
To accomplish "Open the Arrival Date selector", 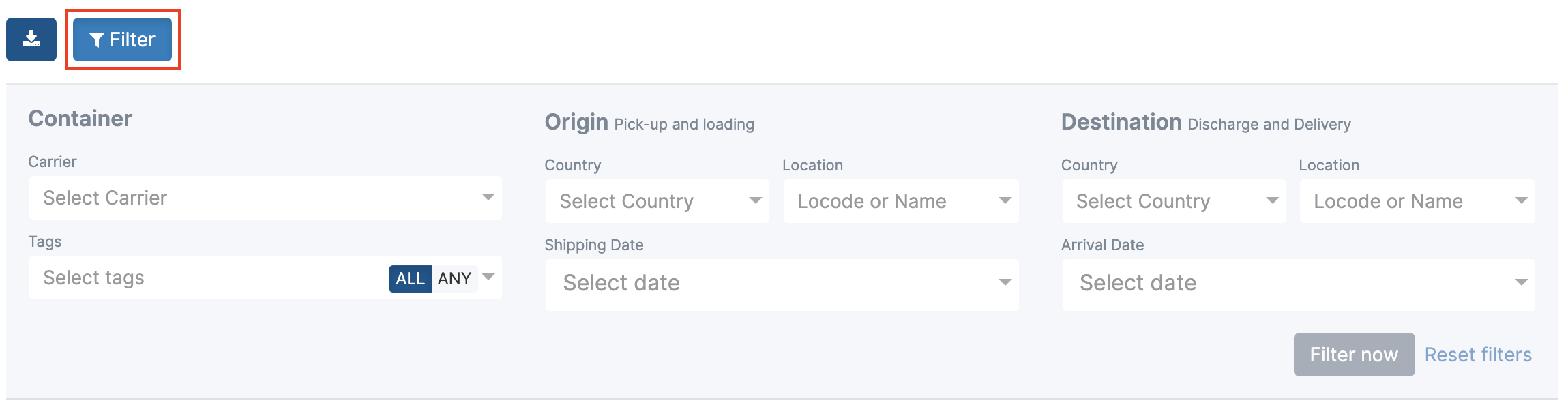I will click(x=1299, y=284).
